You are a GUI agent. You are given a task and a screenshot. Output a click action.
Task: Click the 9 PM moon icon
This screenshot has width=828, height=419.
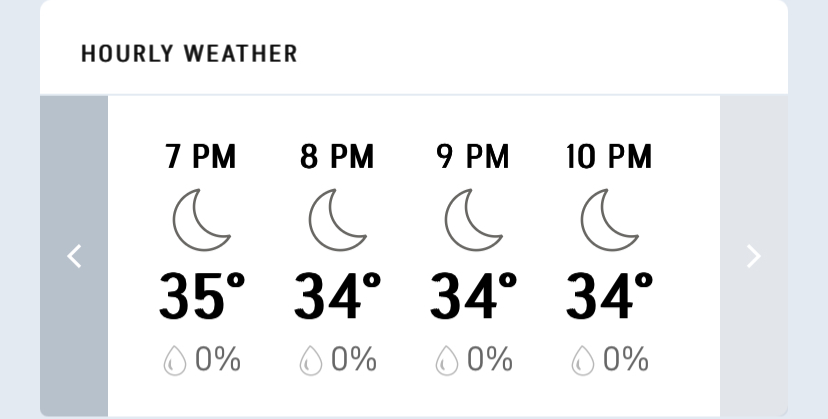(x=474, y=220)
